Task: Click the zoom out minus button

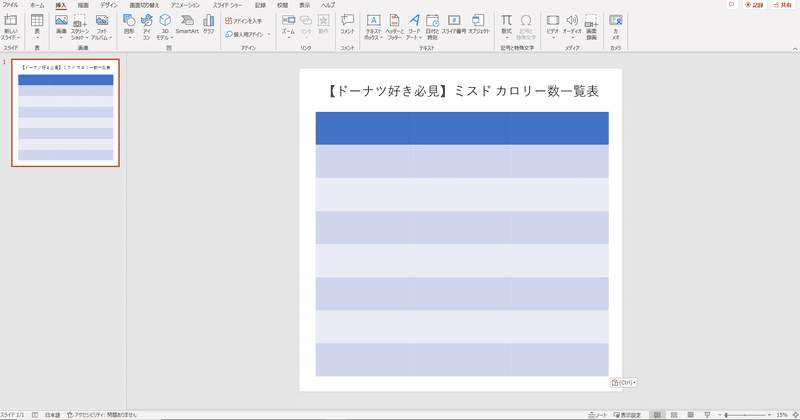Action: (720, 415)
